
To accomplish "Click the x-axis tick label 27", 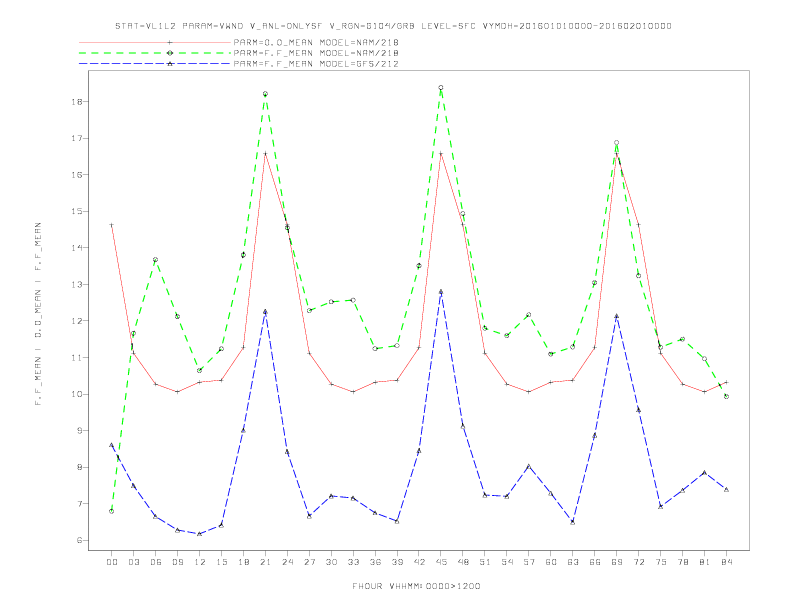I will click(x=309, y=562).
